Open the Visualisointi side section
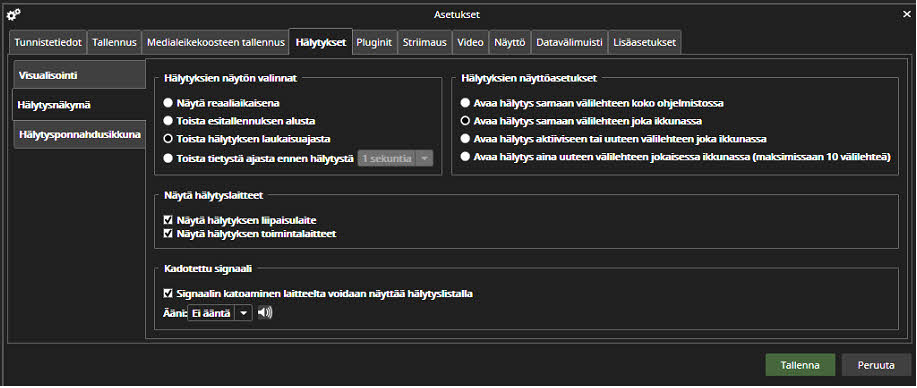This screenshot has height=388, width=917. 79,75
